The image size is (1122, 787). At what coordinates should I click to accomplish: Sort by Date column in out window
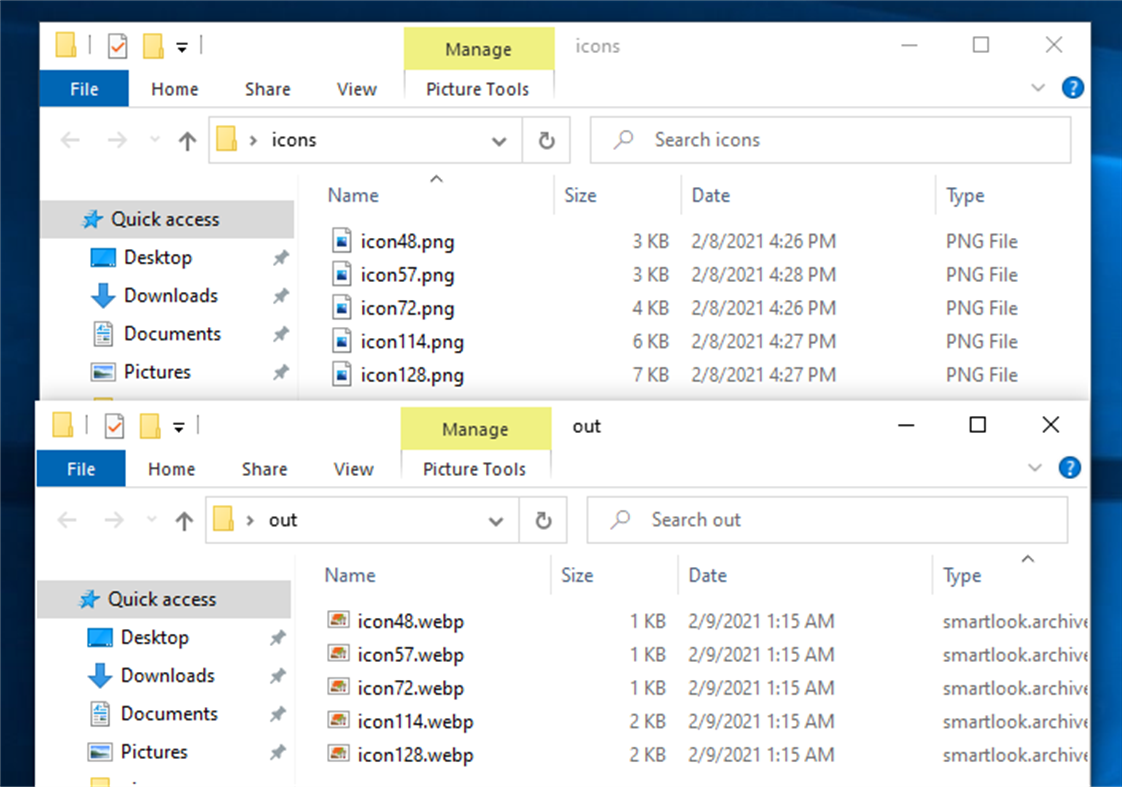click(x=806, y=575)
